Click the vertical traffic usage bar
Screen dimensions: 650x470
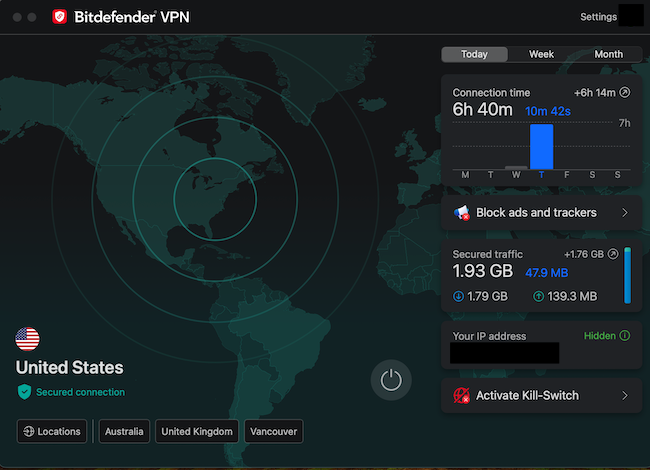[x=628, y=275]
